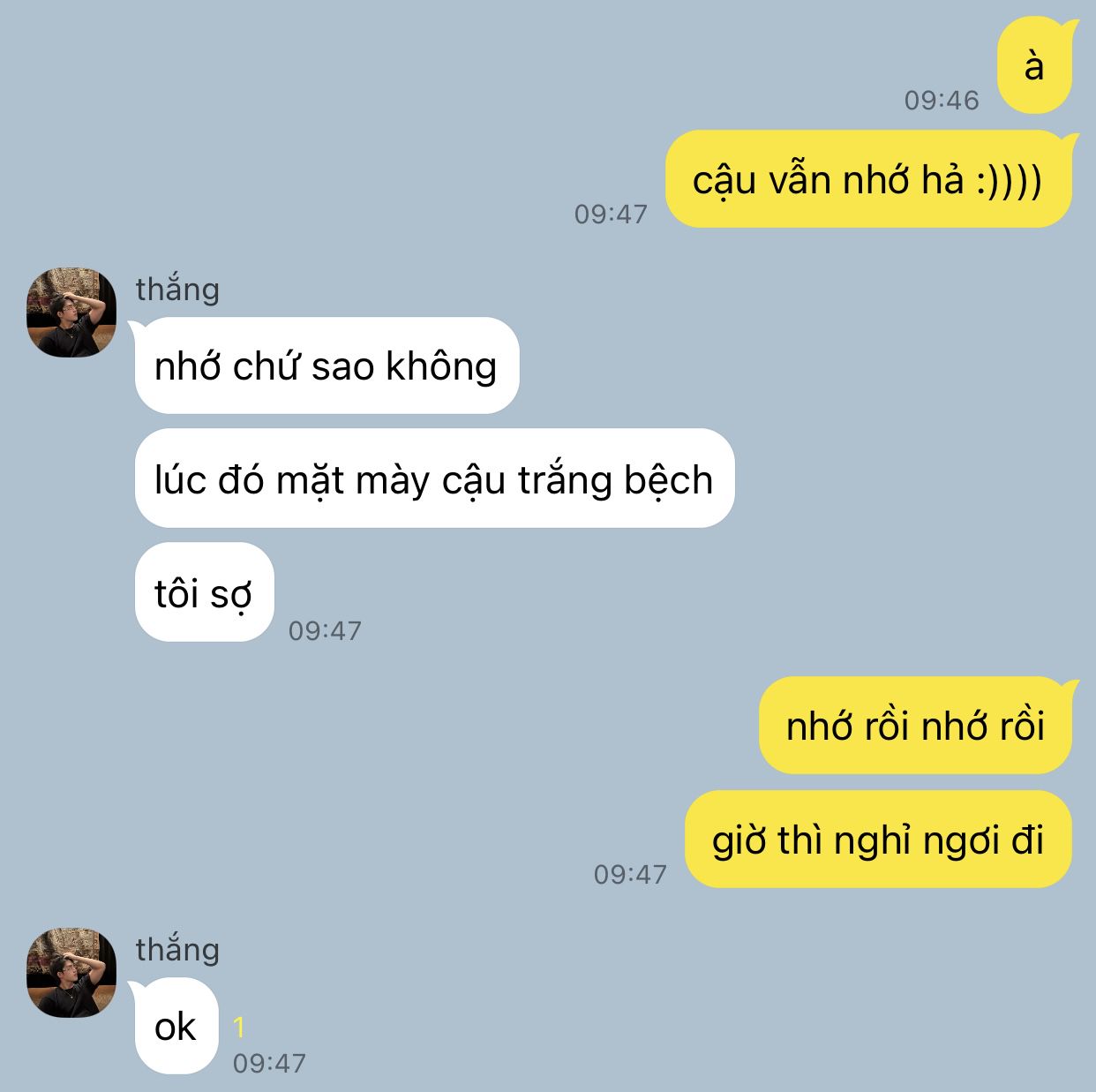
Task: Click sender name 'thắng' above the 'ok' bubble
Action: 177,949
